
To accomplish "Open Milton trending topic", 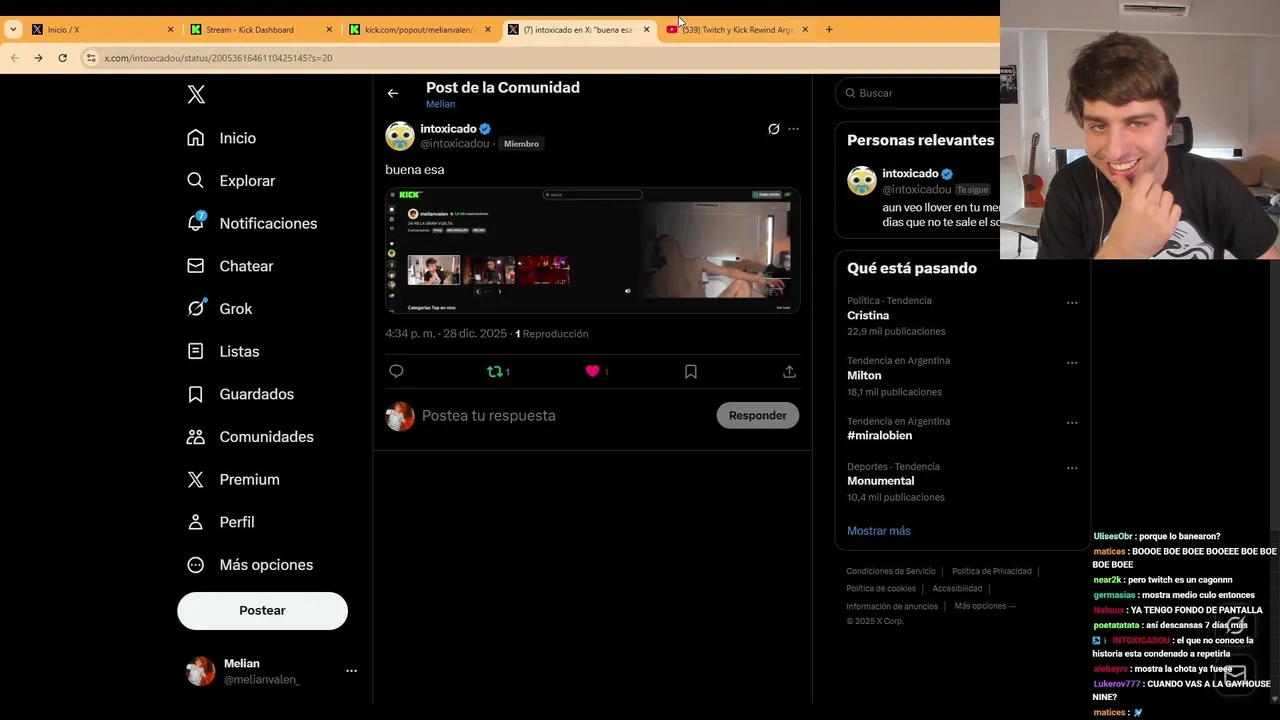I will click(864, 376).
